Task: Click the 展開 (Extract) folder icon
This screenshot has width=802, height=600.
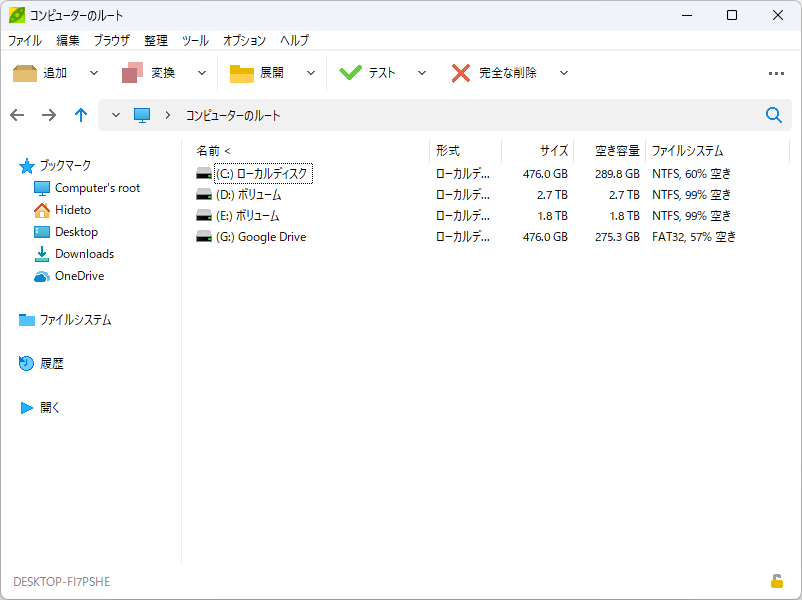Action: [241, 71]
